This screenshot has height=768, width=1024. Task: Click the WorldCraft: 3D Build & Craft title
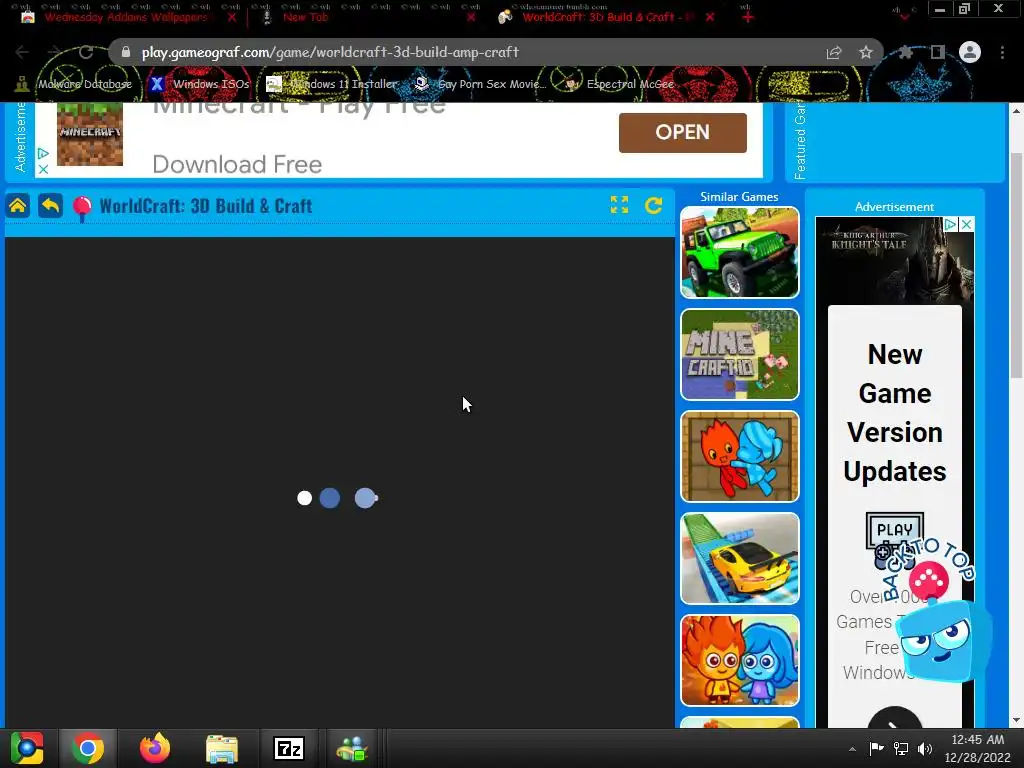pyautogui.click(x=206, y=206)
